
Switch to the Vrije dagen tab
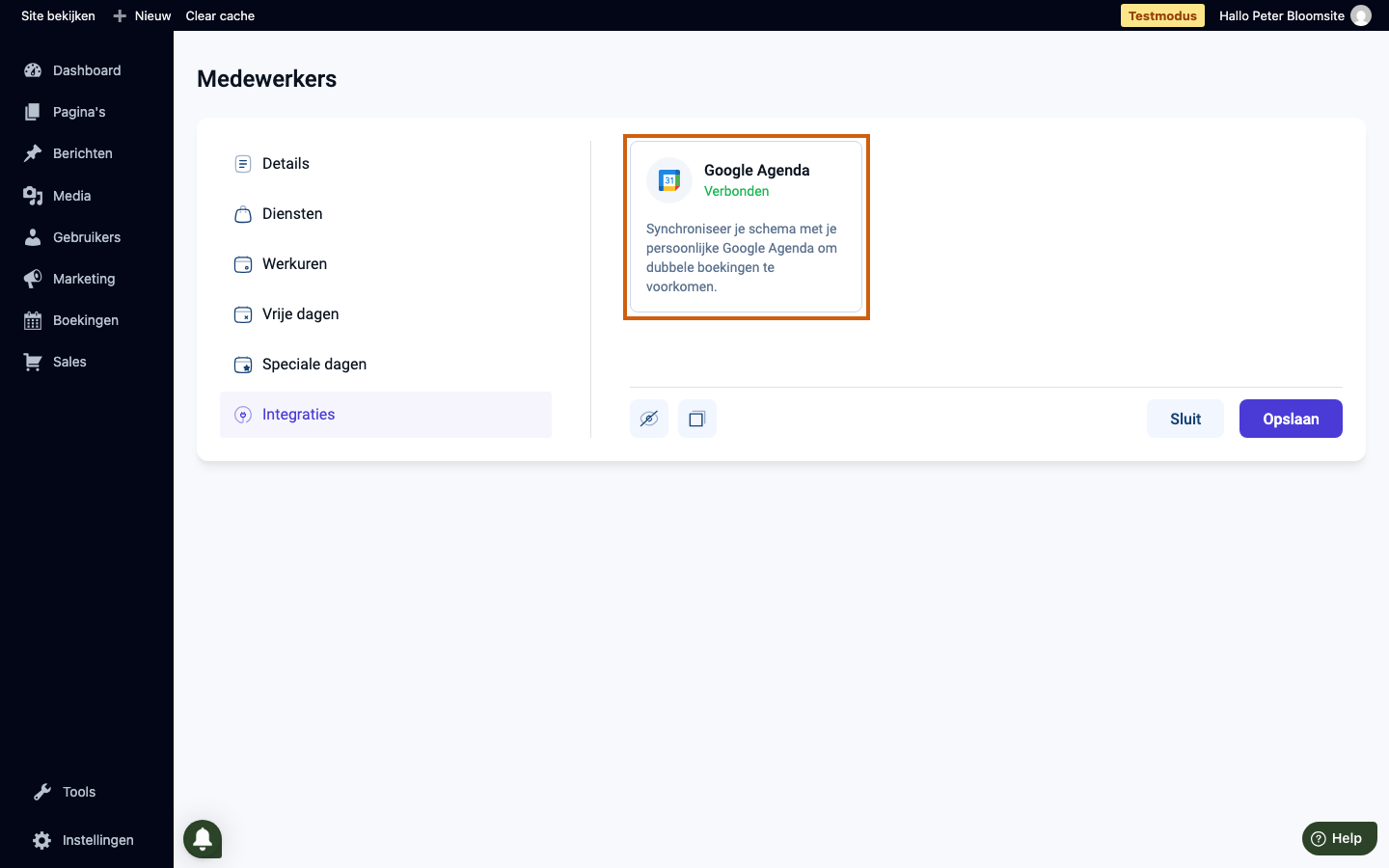coord(386,314)
